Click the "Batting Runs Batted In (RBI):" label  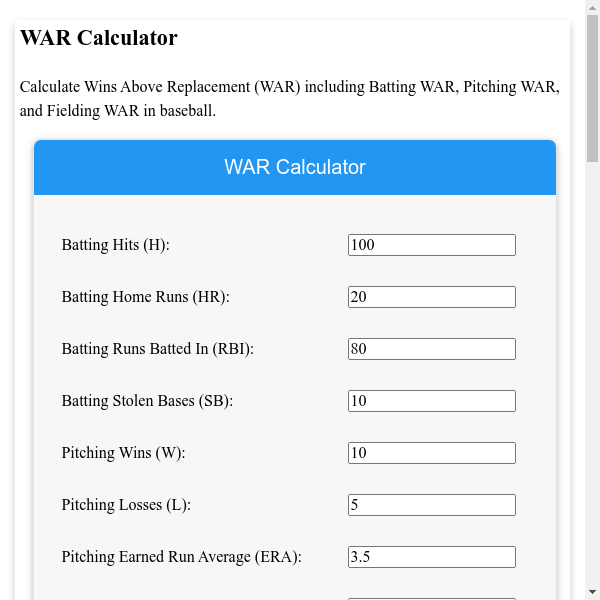158,349
